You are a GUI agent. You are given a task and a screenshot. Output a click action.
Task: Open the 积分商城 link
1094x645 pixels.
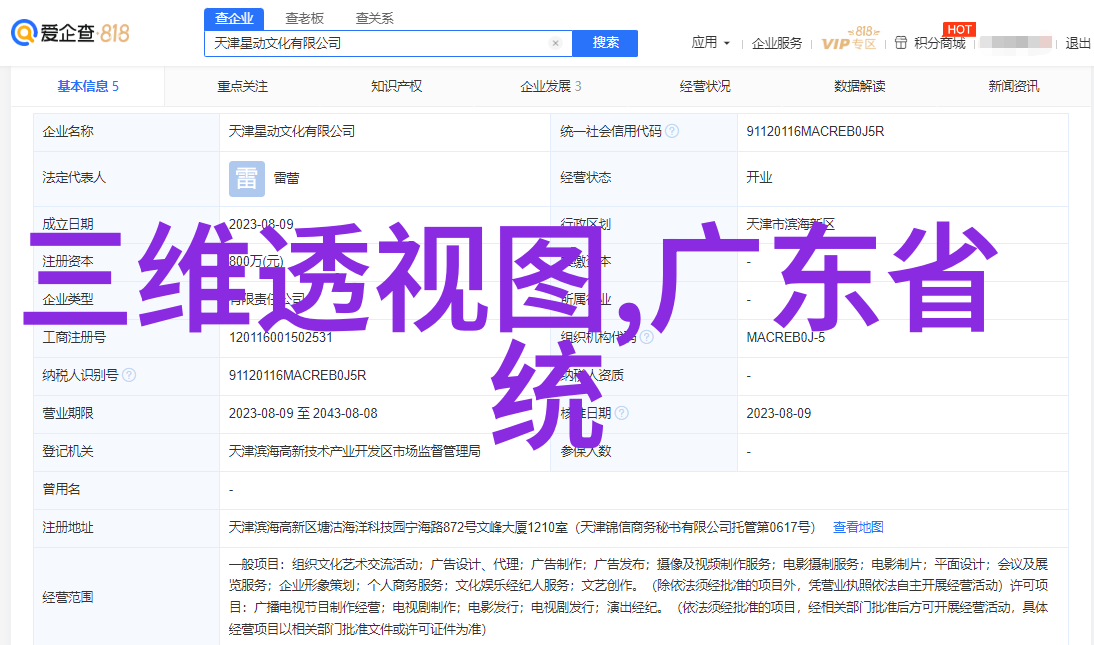point(939,43)
